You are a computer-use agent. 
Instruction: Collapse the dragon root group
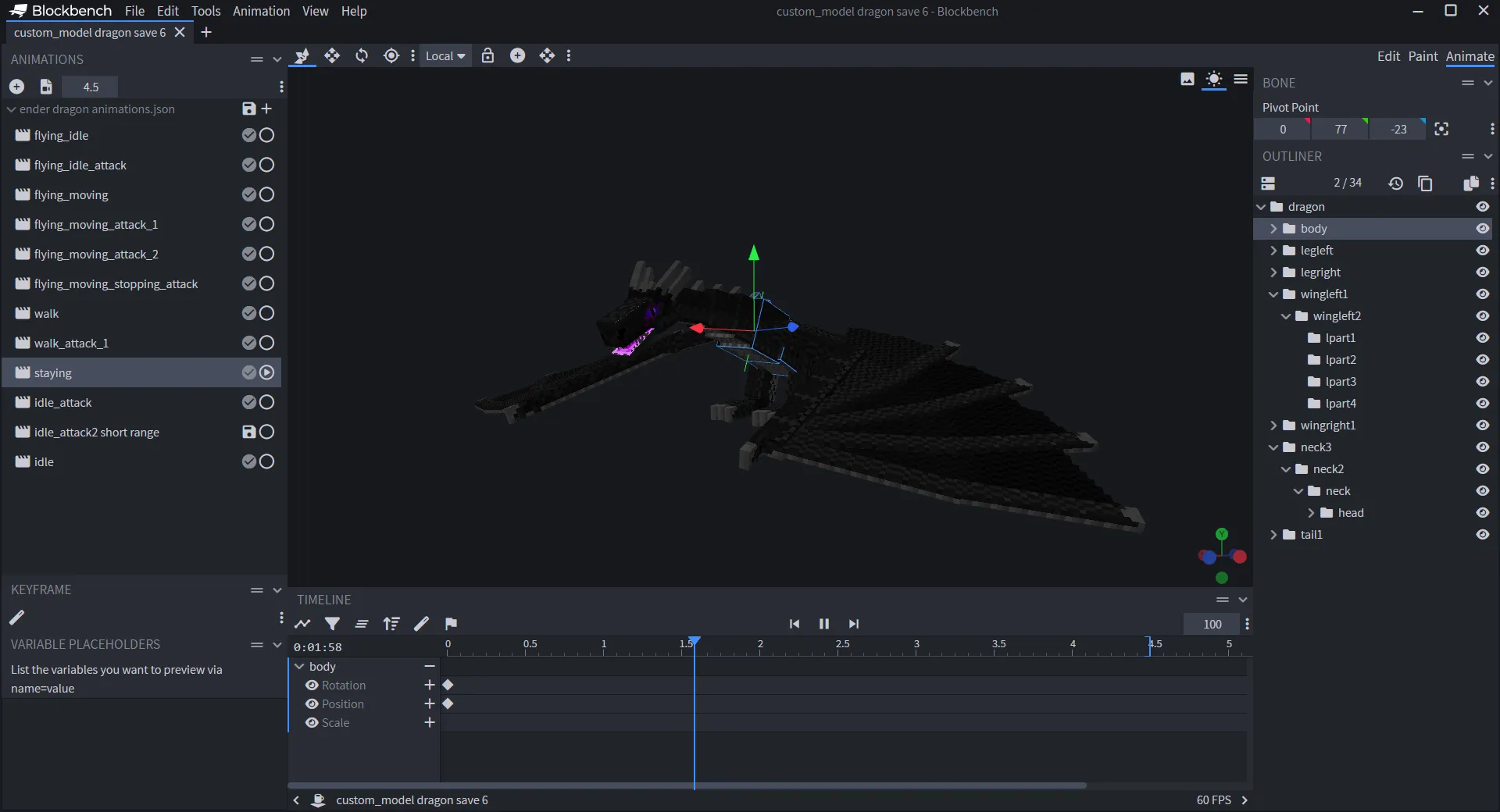[1261, 207]
